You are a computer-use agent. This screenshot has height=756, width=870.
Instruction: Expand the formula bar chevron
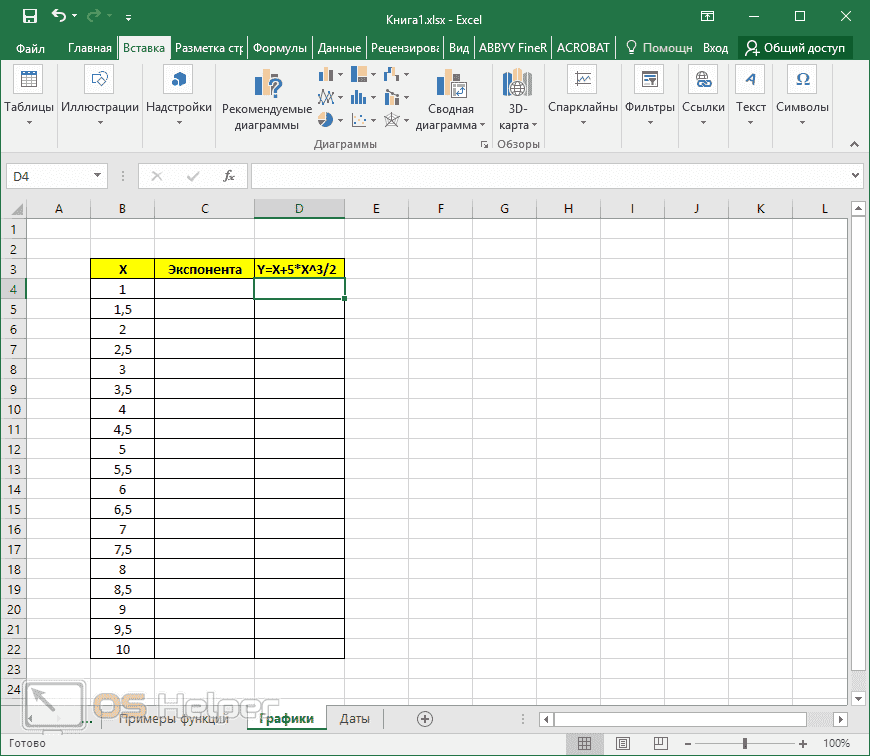click(854, 176)
